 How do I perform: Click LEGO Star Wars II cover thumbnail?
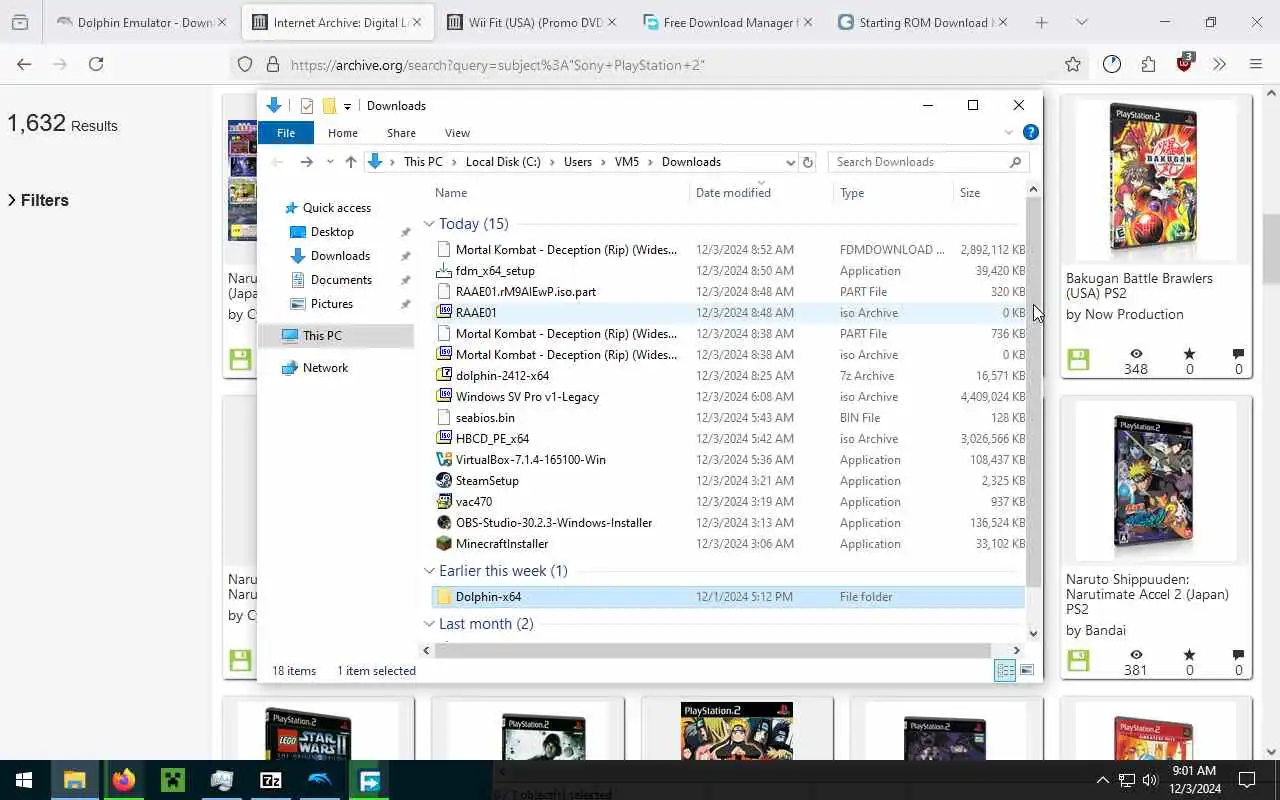tap(308, 733)
